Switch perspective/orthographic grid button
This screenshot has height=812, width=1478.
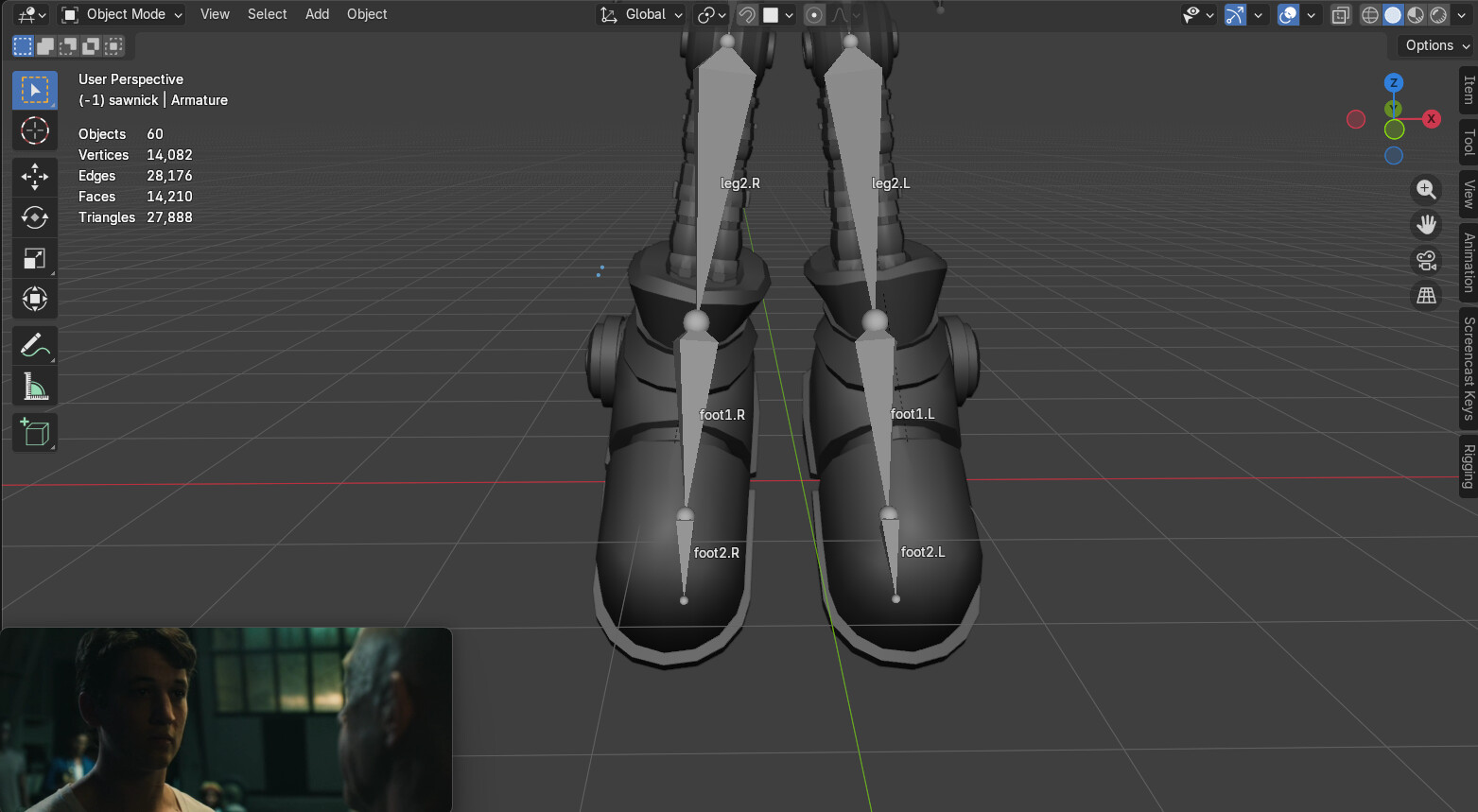click(1426, 295)
